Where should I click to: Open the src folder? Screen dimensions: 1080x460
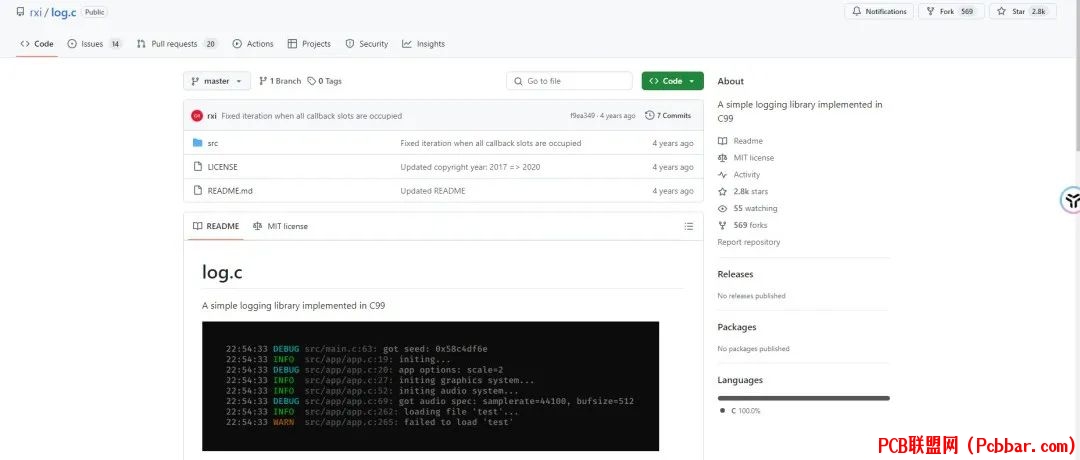[213, 143]
